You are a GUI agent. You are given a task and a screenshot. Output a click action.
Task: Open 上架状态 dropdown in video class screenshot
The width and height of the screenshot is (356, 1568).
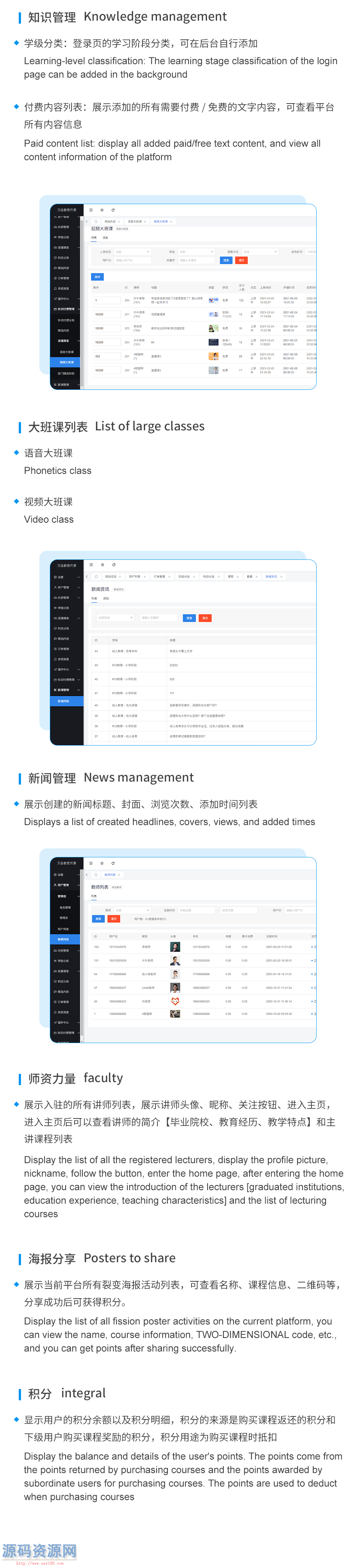click(132, 251)
